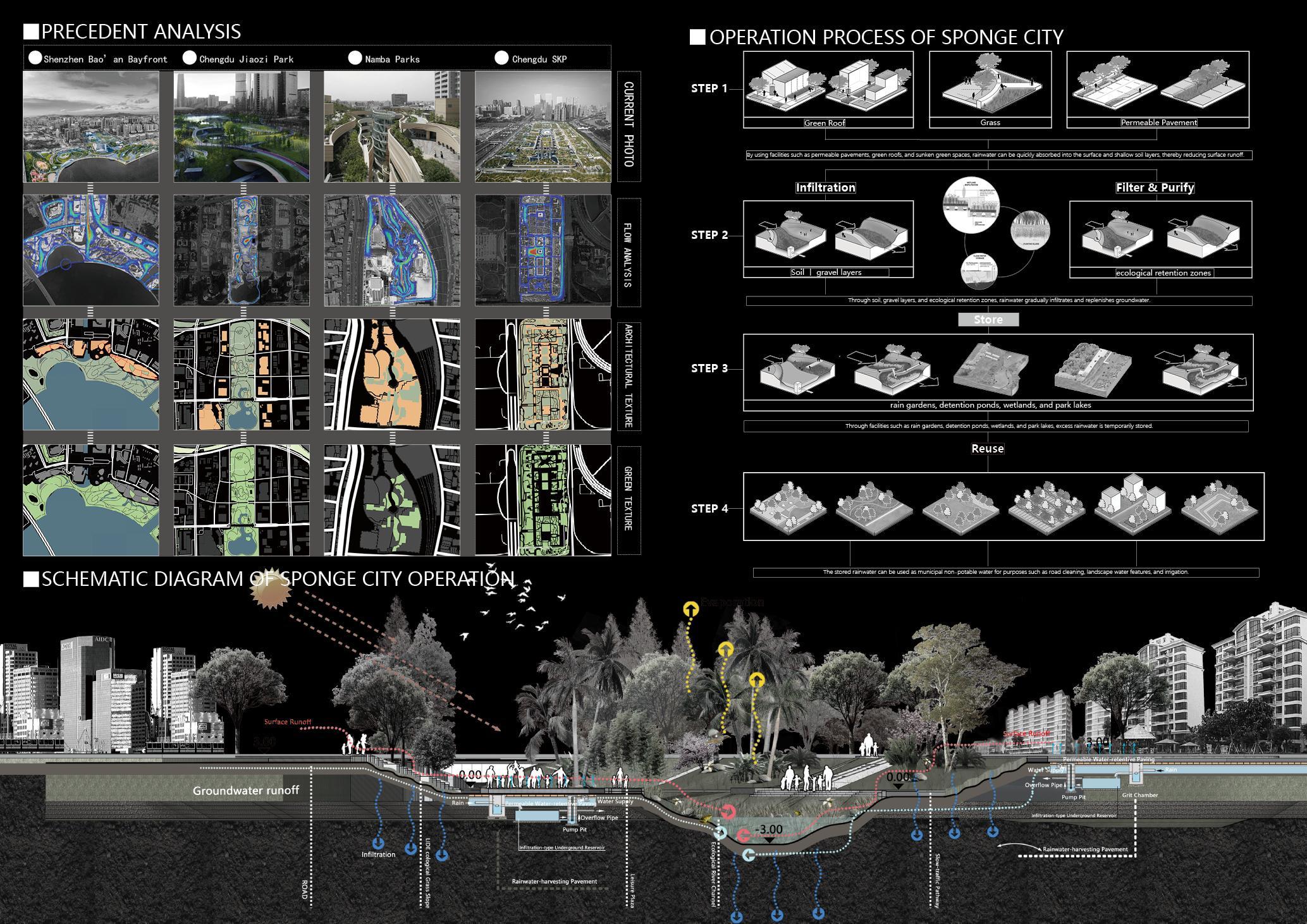Click the Filter & Purify heading

1155,187
